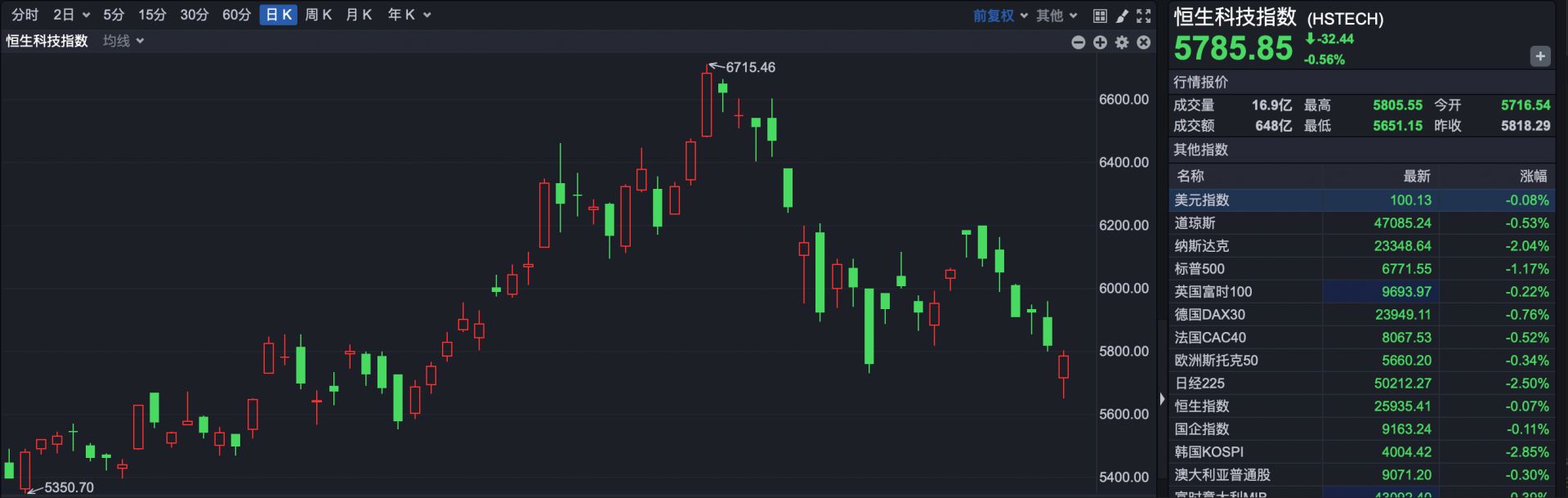The image size is (1568, 498).
Task: Select the 60分 interval tab
Action: click(x=236, y=15)
